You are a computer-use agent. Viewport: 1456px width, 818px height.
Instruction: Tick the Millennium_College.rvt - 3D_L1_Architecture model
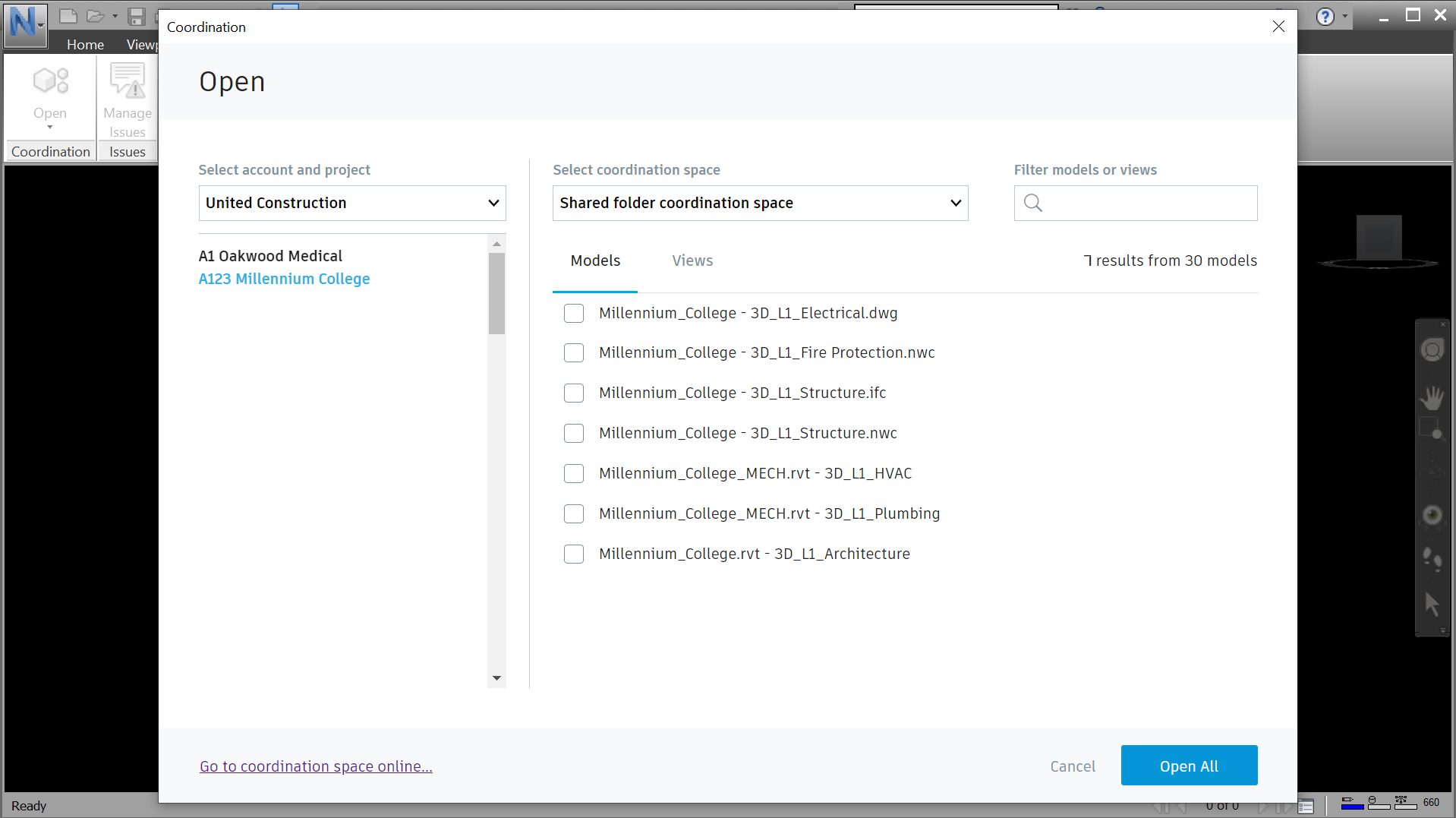[574, 554]
